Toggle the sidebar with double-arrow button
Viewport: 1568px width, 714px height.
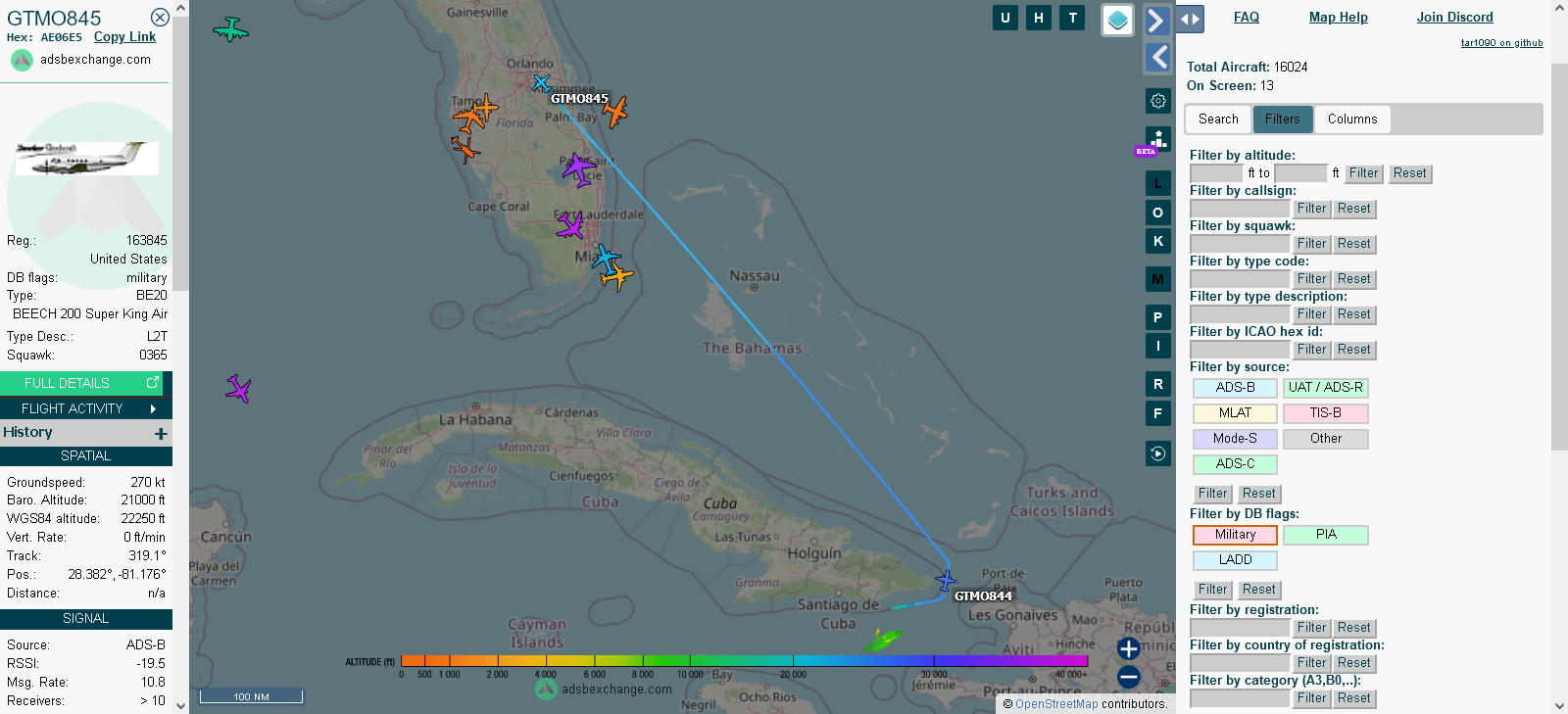tap(1190, 19)
